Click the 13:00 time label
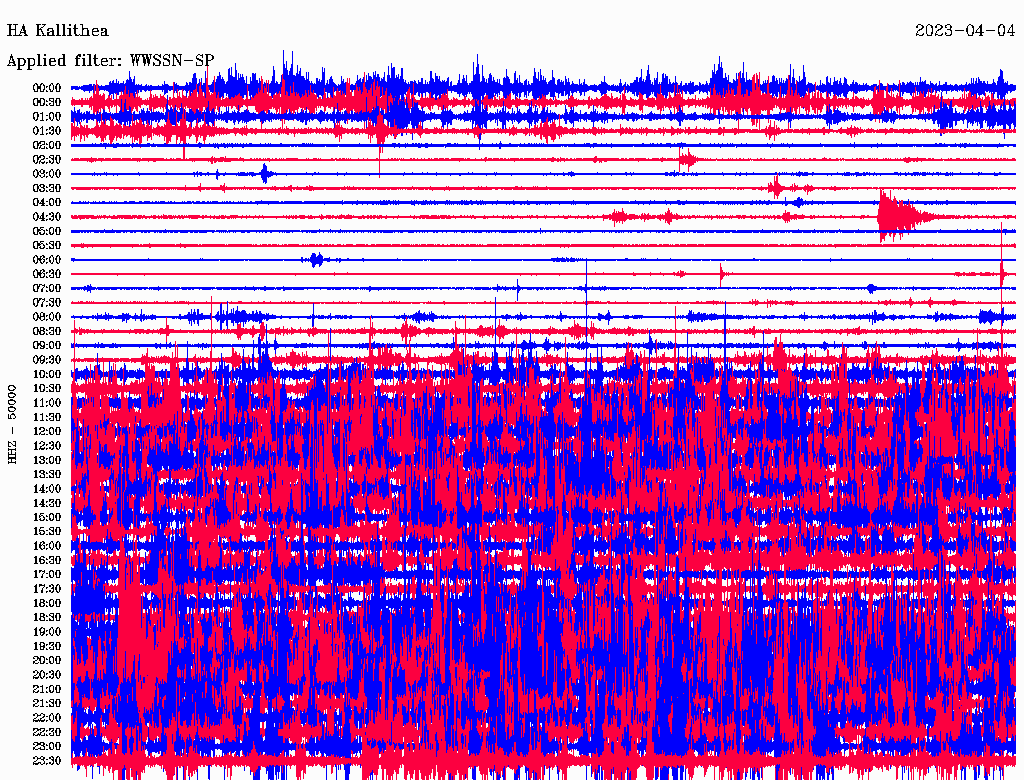Image resolution: width=1024 pixels, height=780 pixels. click(x=47, y=460)
